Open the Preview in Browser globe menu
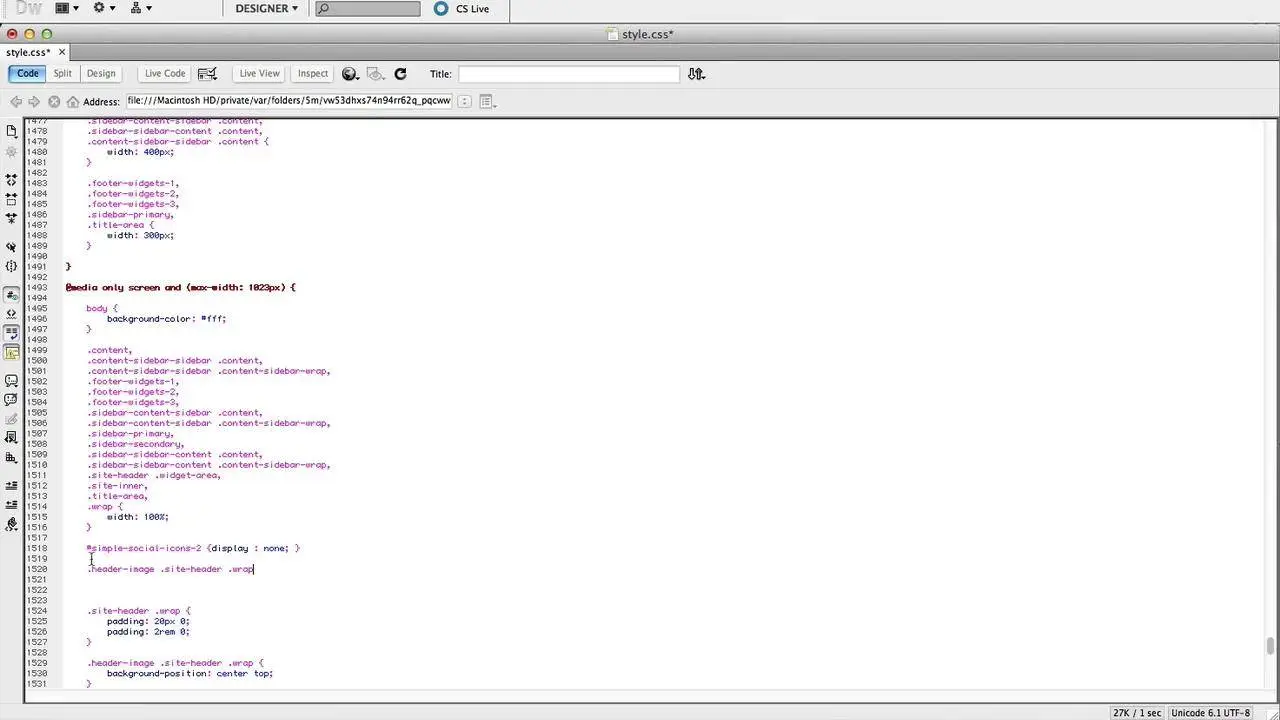This screenshot has width=1280, height=720. coord(350,74)
